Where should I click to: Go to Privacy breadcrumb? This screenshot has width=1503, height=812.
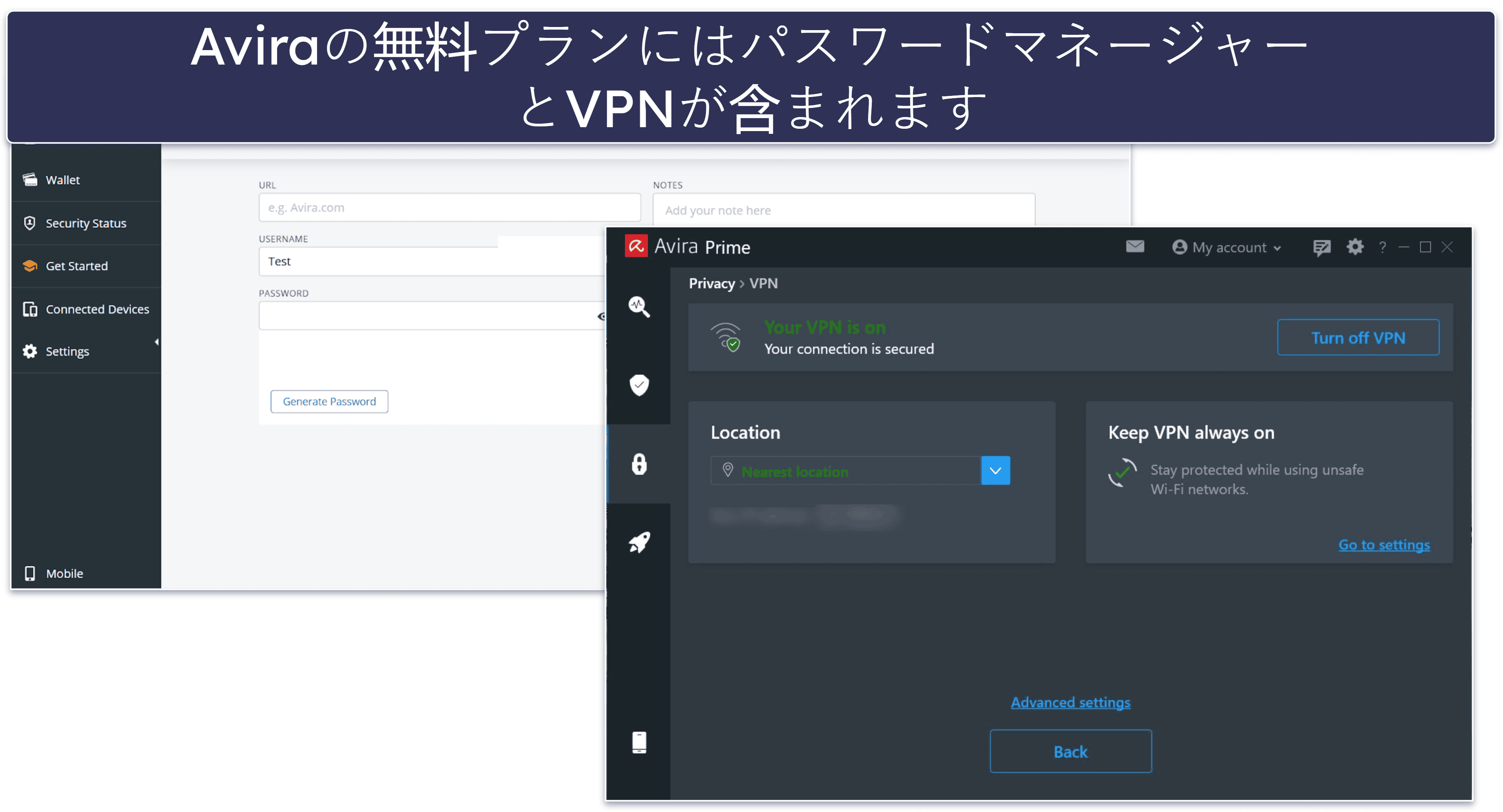(712, 283)
